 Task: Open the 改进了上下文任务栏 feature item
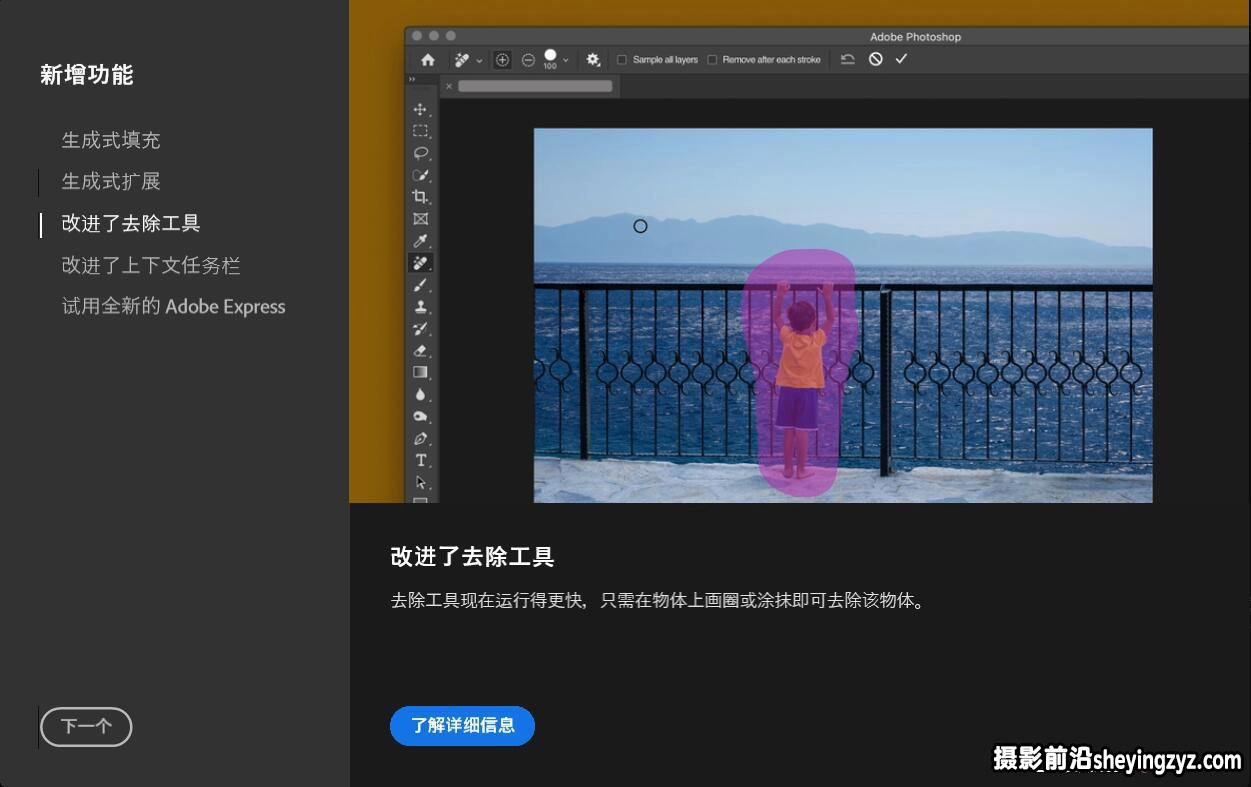point(151,266)
